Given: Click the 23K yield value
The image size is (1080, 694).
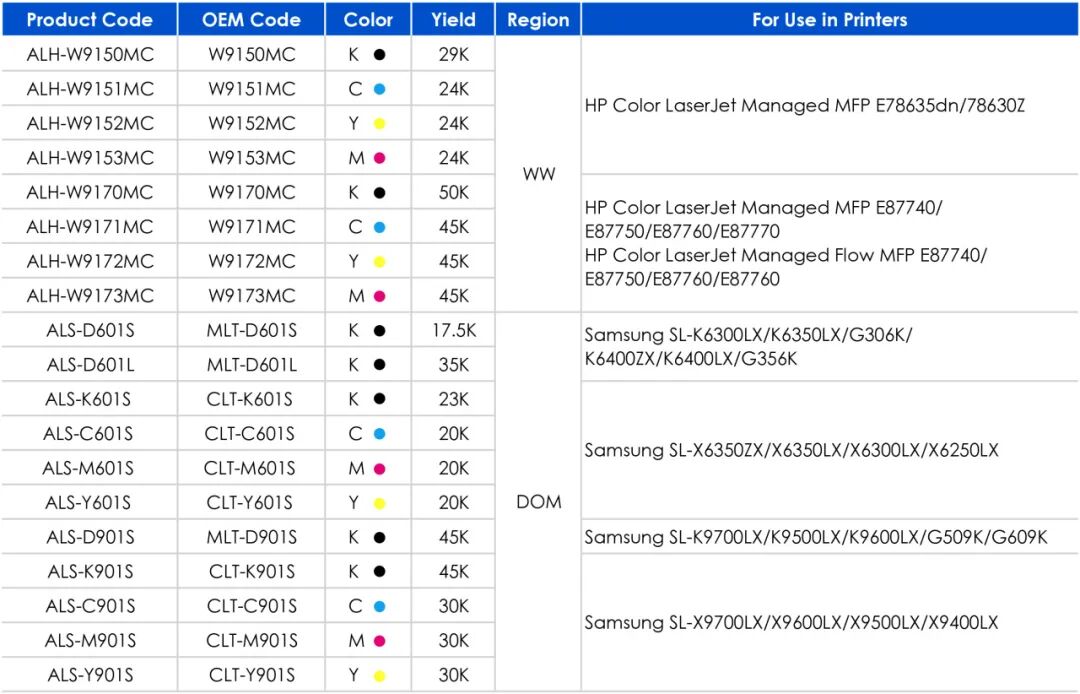Looking at the screenshot, I should tap(453, 399).
